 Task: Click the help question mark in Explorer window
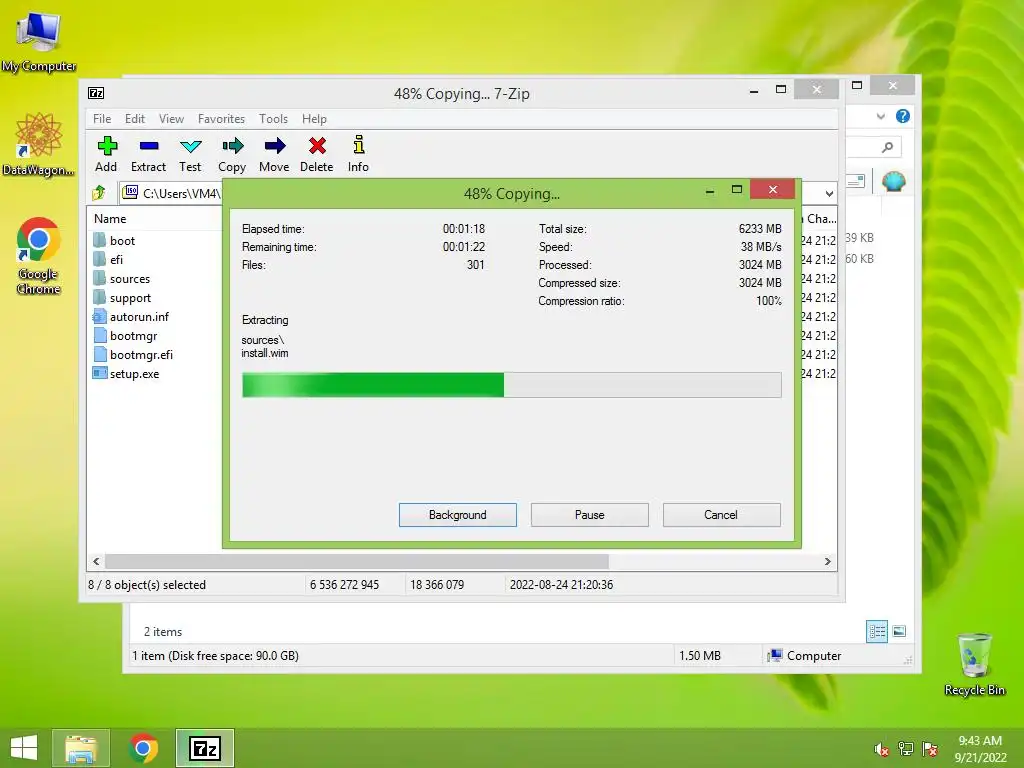[x=903, y=116]
